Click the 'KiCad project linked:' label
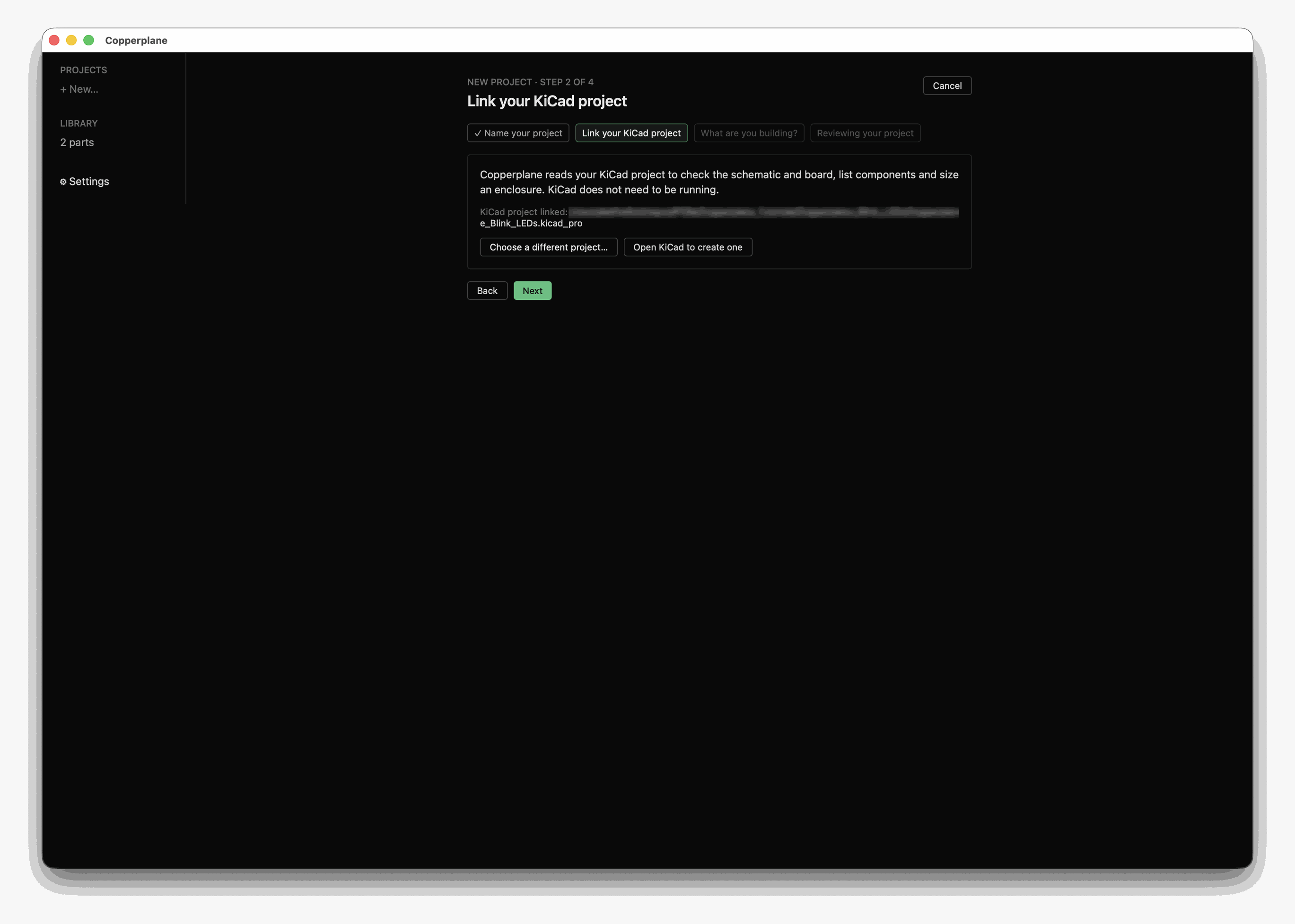Viewport: 1295px width, 924px height. coord(524,212)
